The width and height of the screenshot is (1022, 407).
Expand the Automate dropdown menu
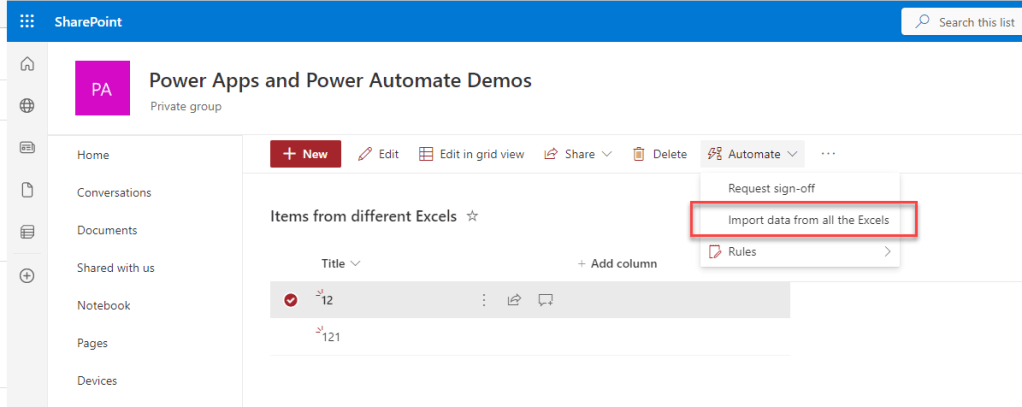753,154
